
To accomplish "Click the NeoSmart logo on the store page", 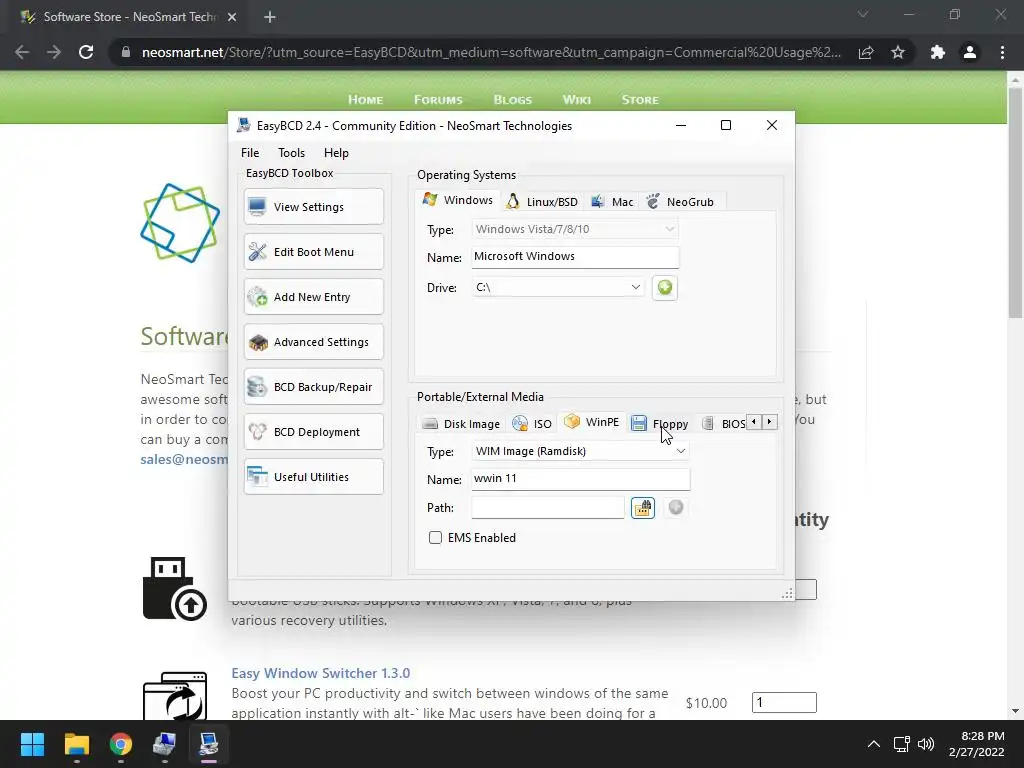I will pos(180,223).
